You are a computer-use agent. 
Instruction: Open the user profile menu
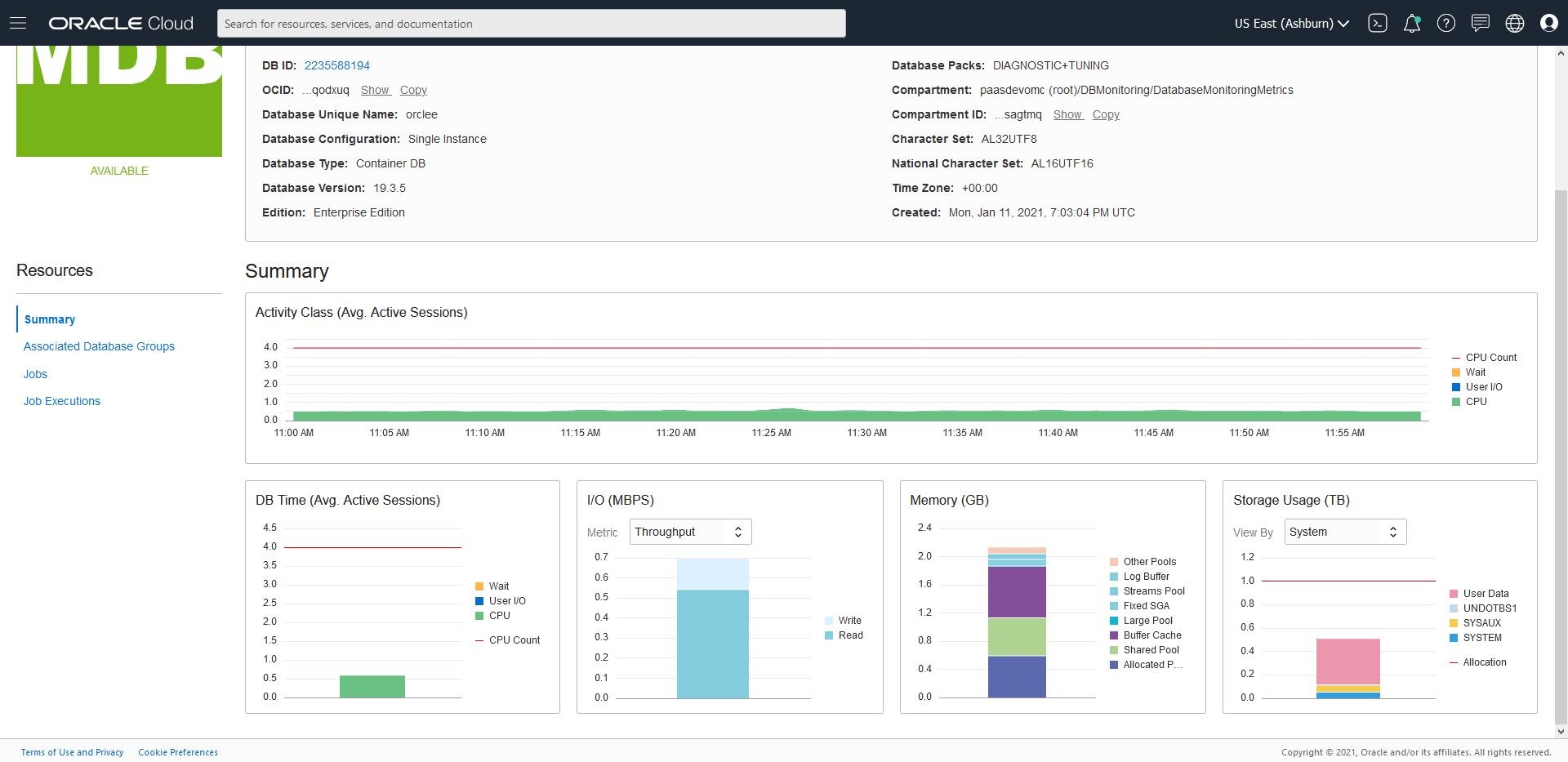[x=1549, y=23]
